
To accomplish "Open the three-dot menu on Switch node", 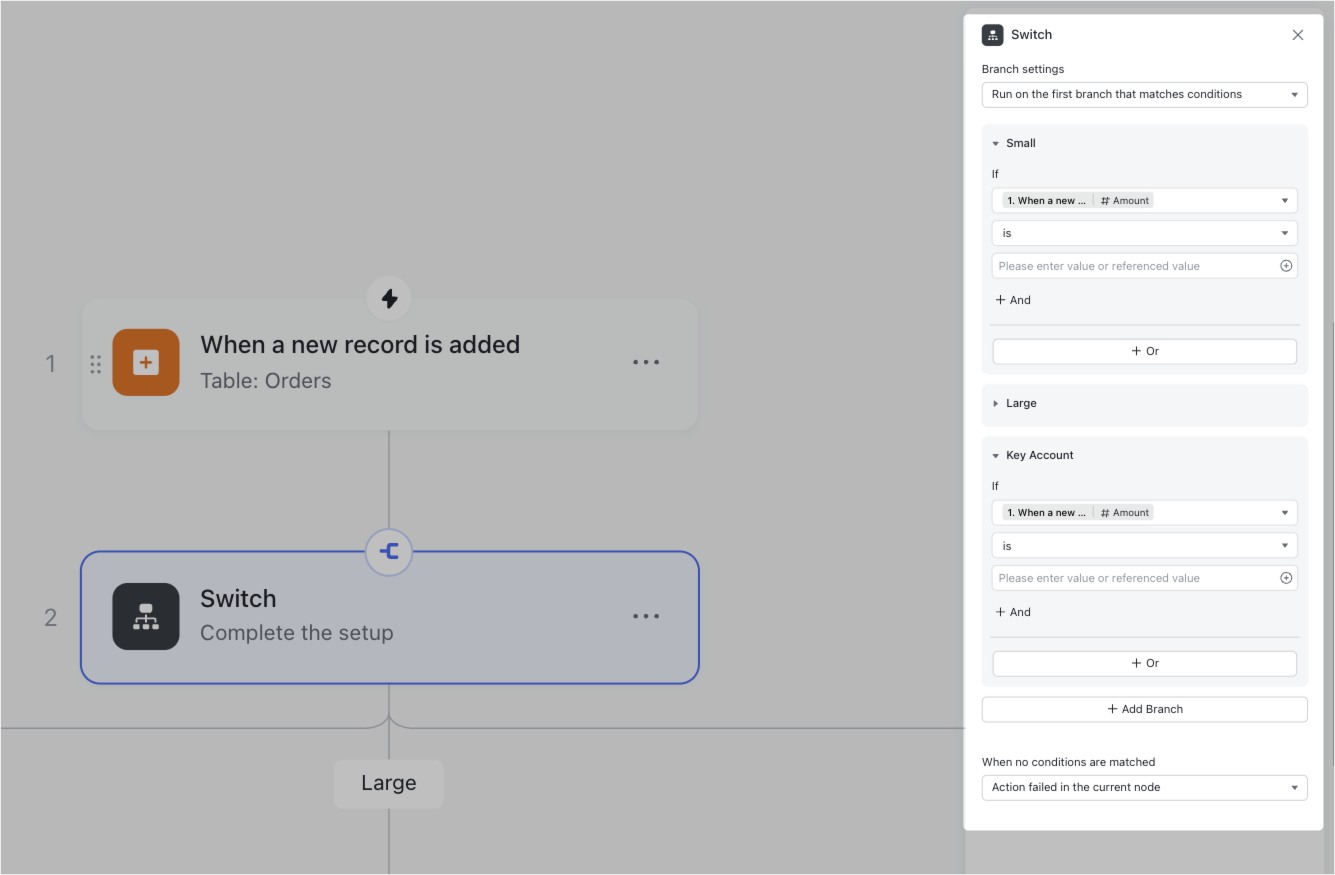I will click(646, 616).
